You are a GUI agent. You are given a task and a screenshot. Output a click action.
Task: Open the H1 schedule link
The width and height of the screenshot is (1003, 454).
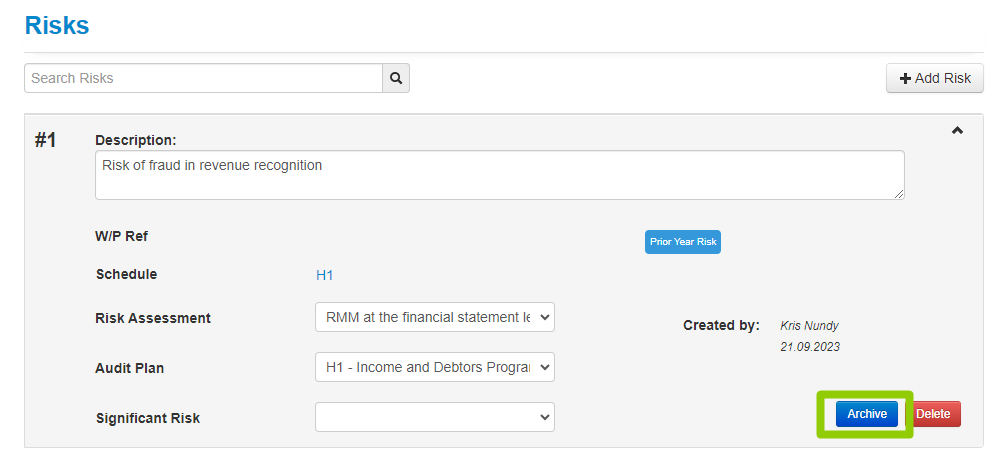324,276
